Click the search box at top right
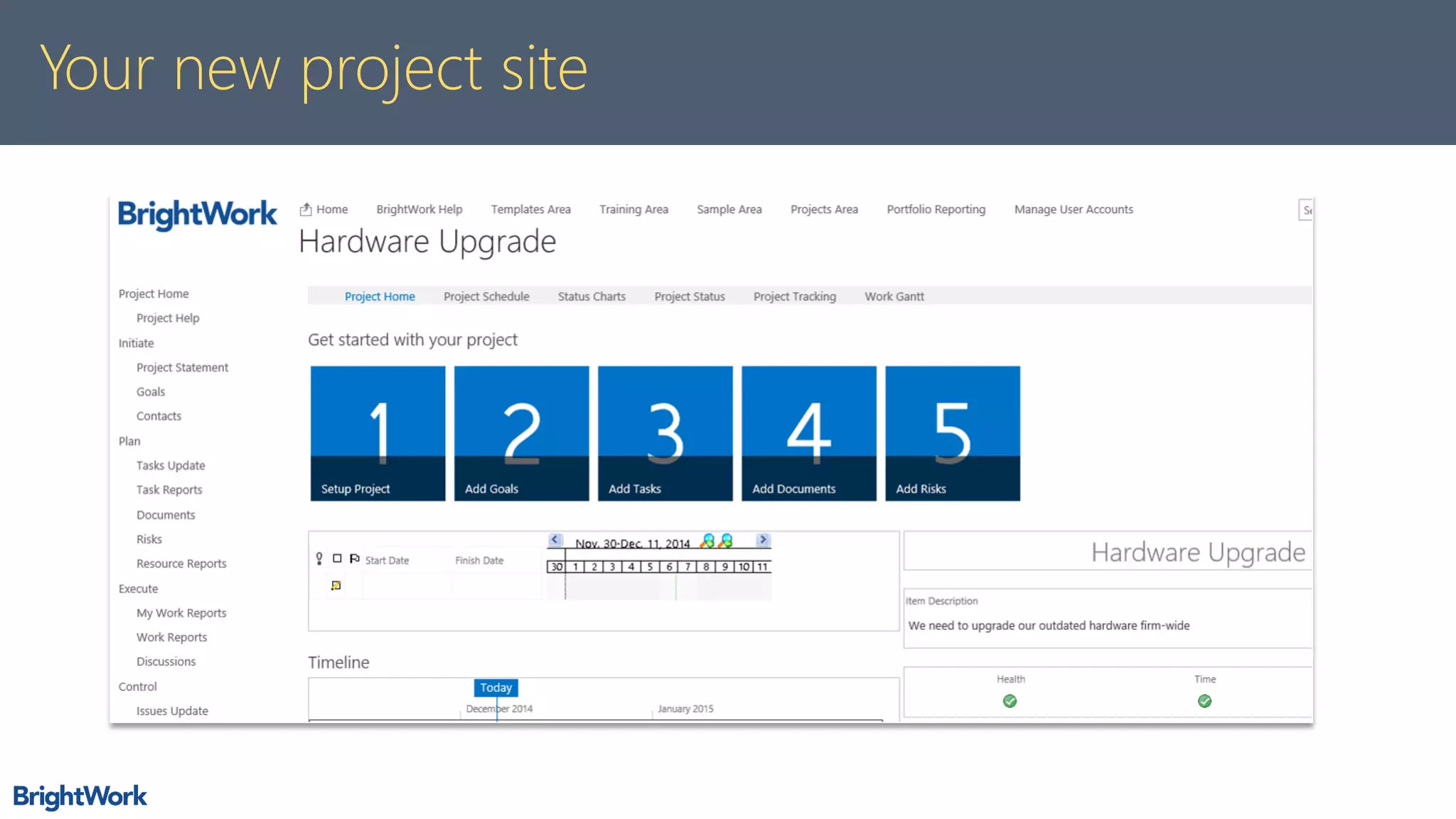This screenshot has height=819, width=1456. (x=1305, y=210)
